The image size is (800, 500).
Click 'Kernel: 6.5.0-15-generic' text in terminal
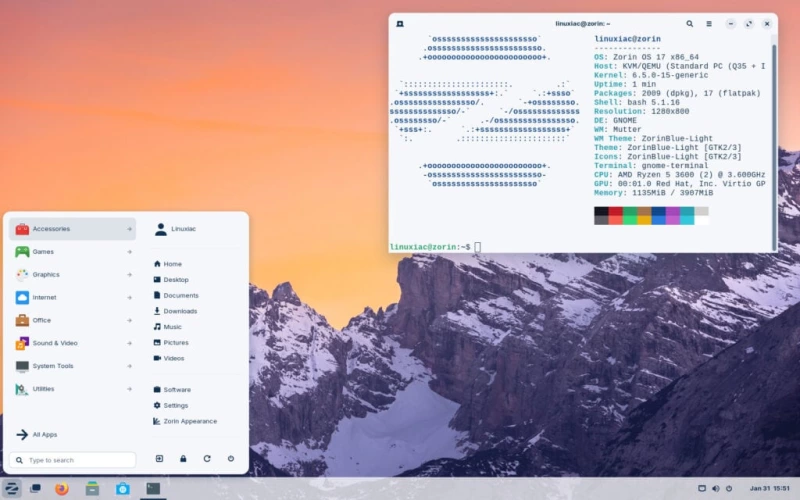pos(651,75)
